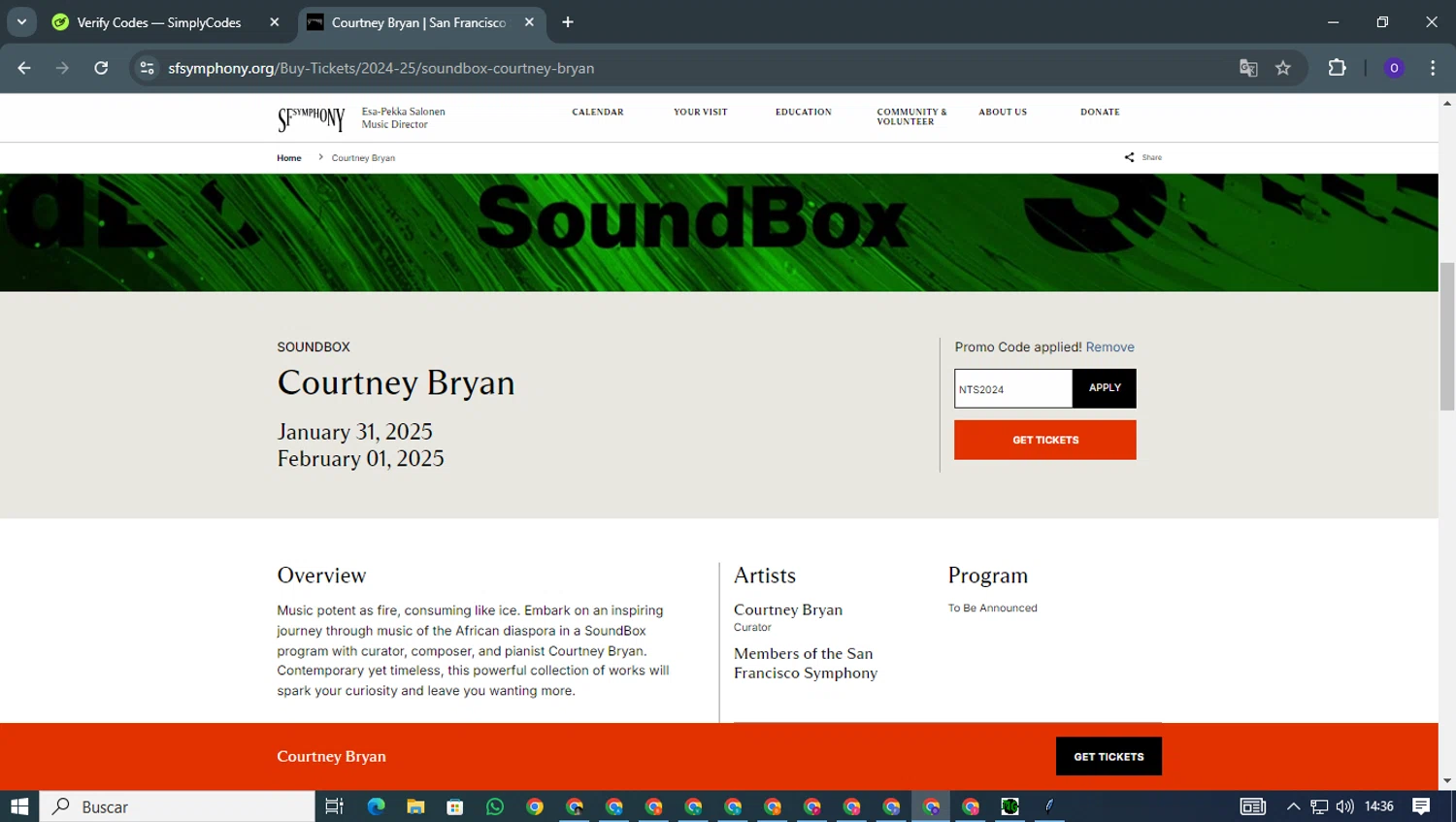Screen dimensions: 1456x822
Task: Open Task View from the taskbar
Action: [335, 806]
